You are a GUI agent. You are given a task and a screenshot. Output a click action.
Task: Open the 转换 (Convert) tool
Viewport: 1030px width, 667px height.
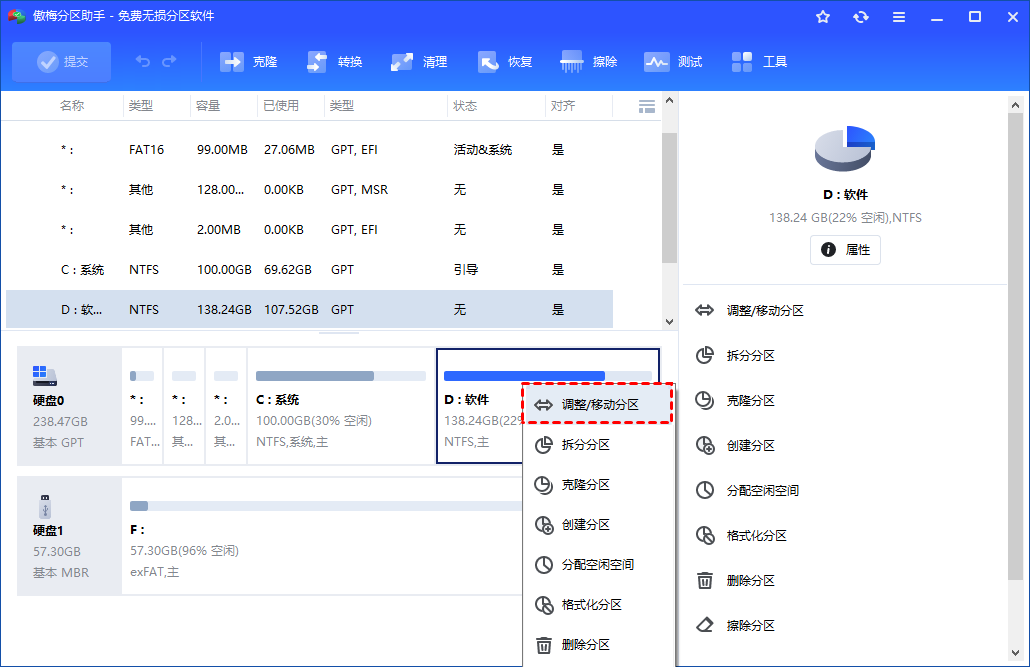[x=334, y=61]
